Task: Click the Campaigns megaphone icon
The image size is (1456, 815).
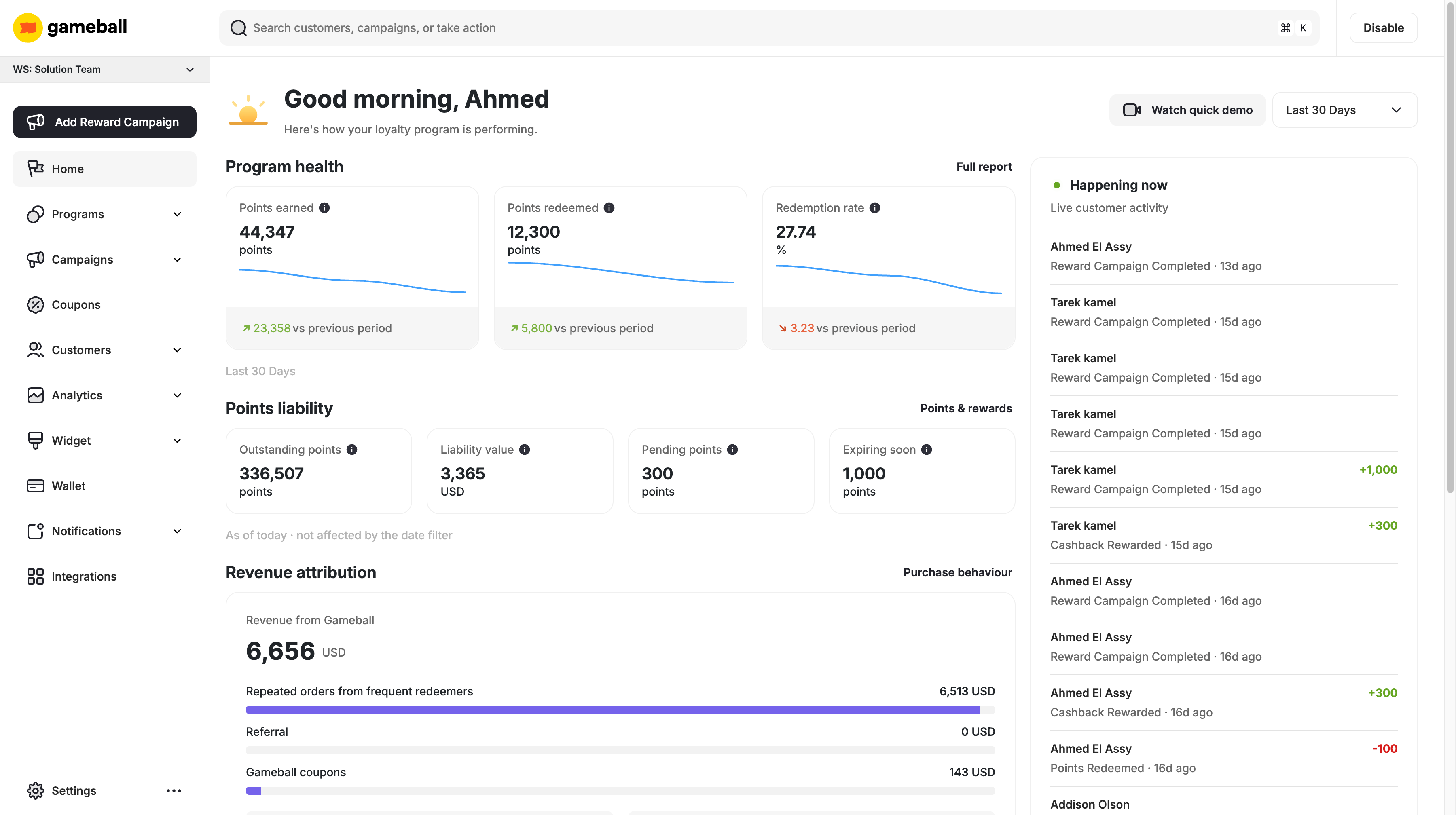Action: click(x=36, y=259)
